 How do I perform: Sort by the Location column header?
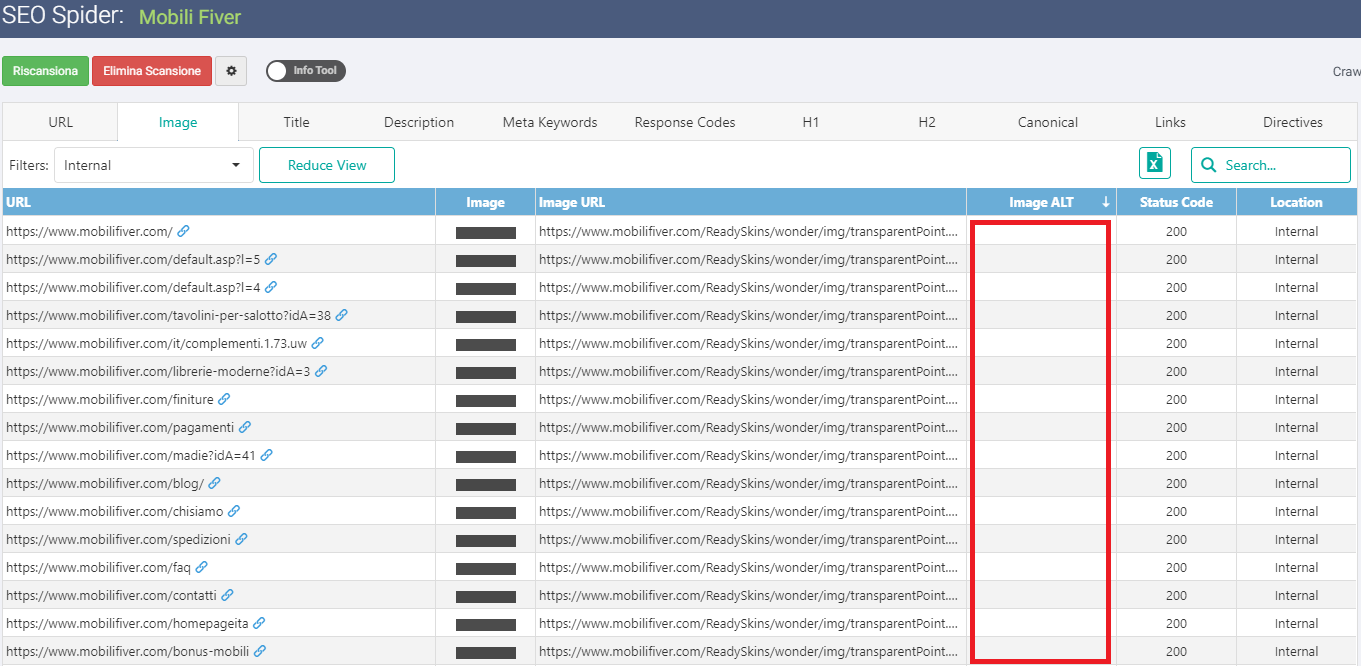(x=1296, y=202)
